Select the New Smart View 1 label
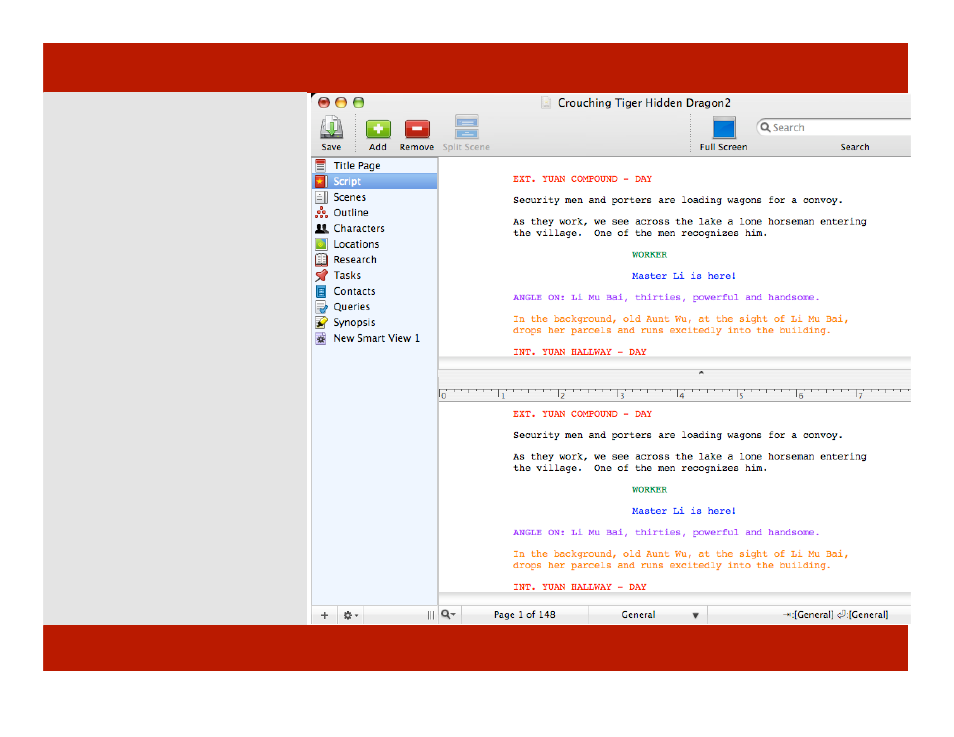 377,338
